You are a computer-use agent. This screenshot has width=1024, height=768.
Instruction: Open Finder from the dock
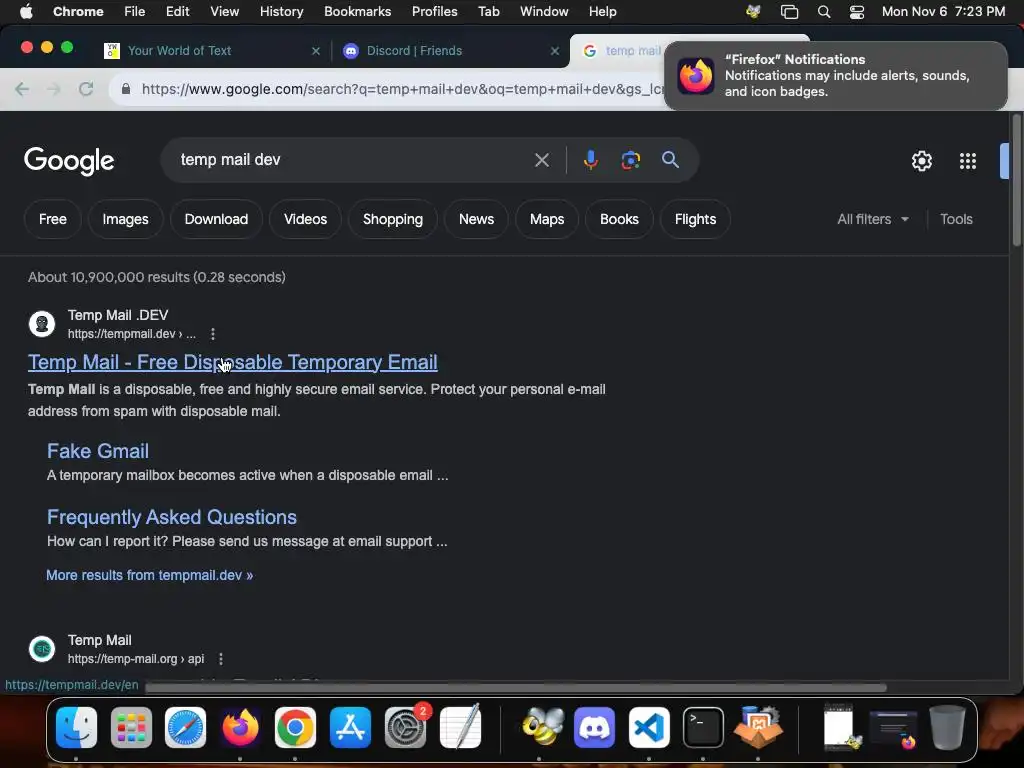76,728
